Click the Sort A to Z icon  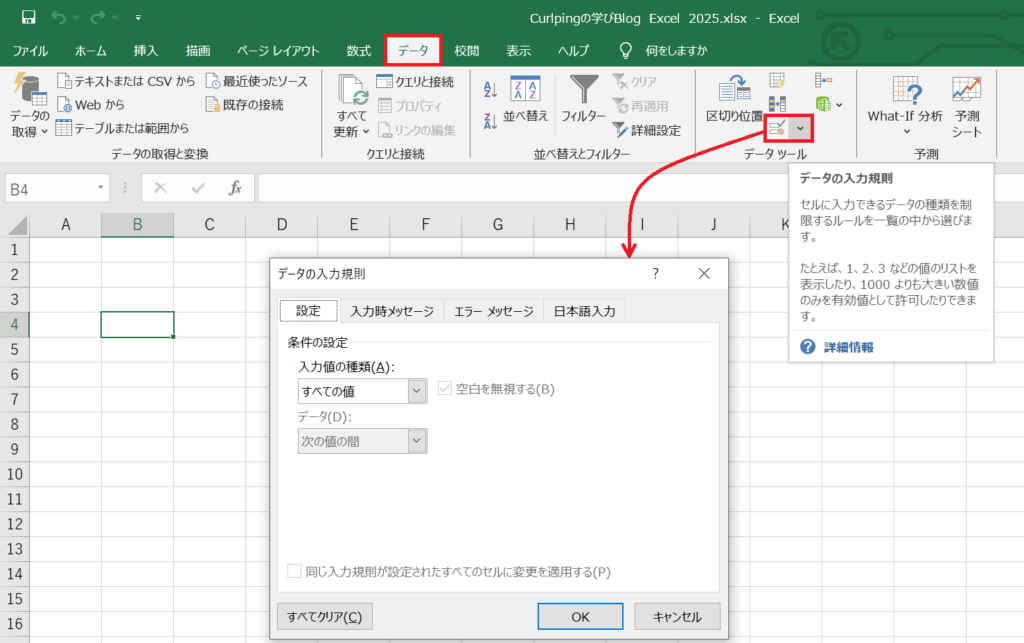[x=490, y=90]
